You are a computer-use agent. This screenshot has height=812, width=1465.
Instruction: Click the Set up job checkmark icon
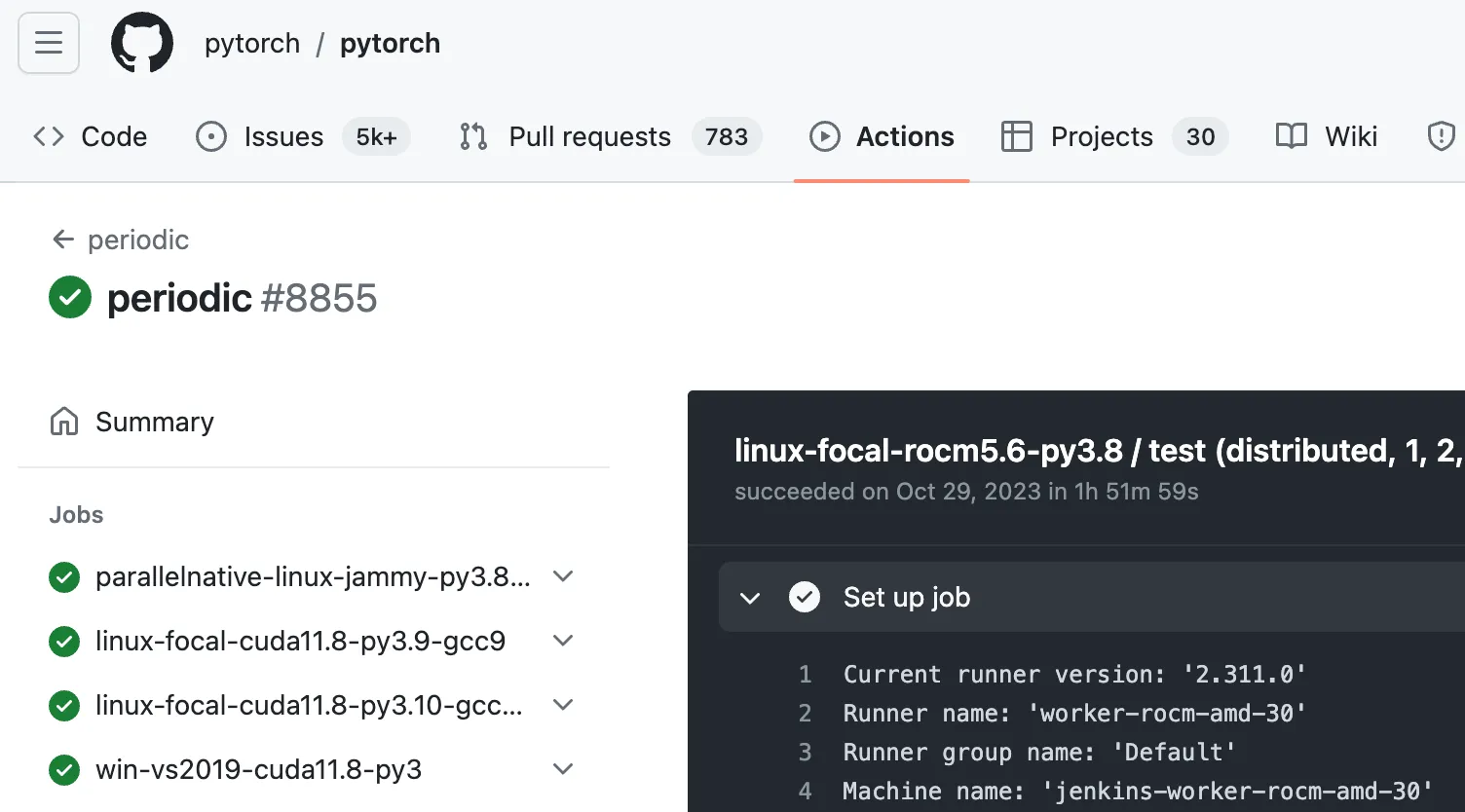pyautogui.click(x=805, y=597)
